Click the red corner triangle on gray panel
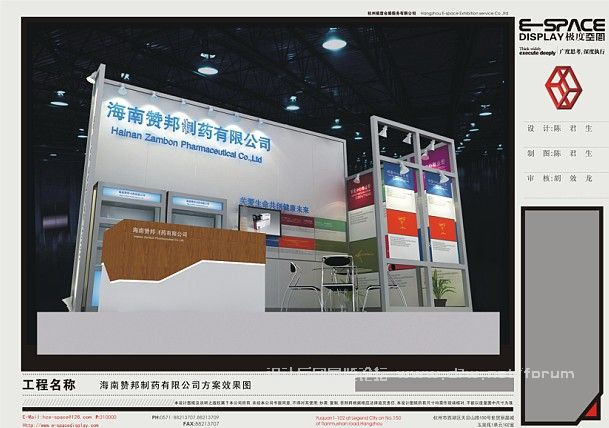Viewport: 609px width, 428px height. (x=590, y=410)
